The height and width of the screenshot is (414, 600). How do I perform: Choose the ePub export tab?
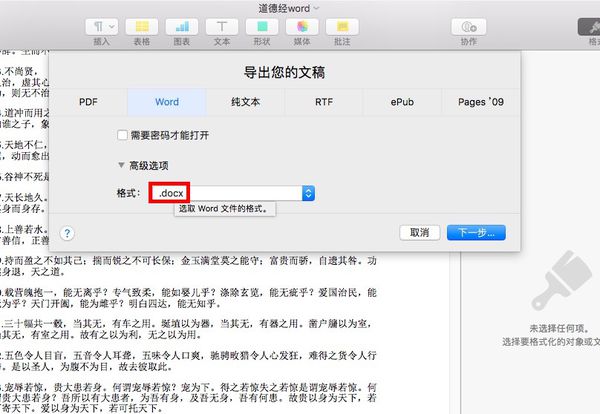click(x=402, y=102)
